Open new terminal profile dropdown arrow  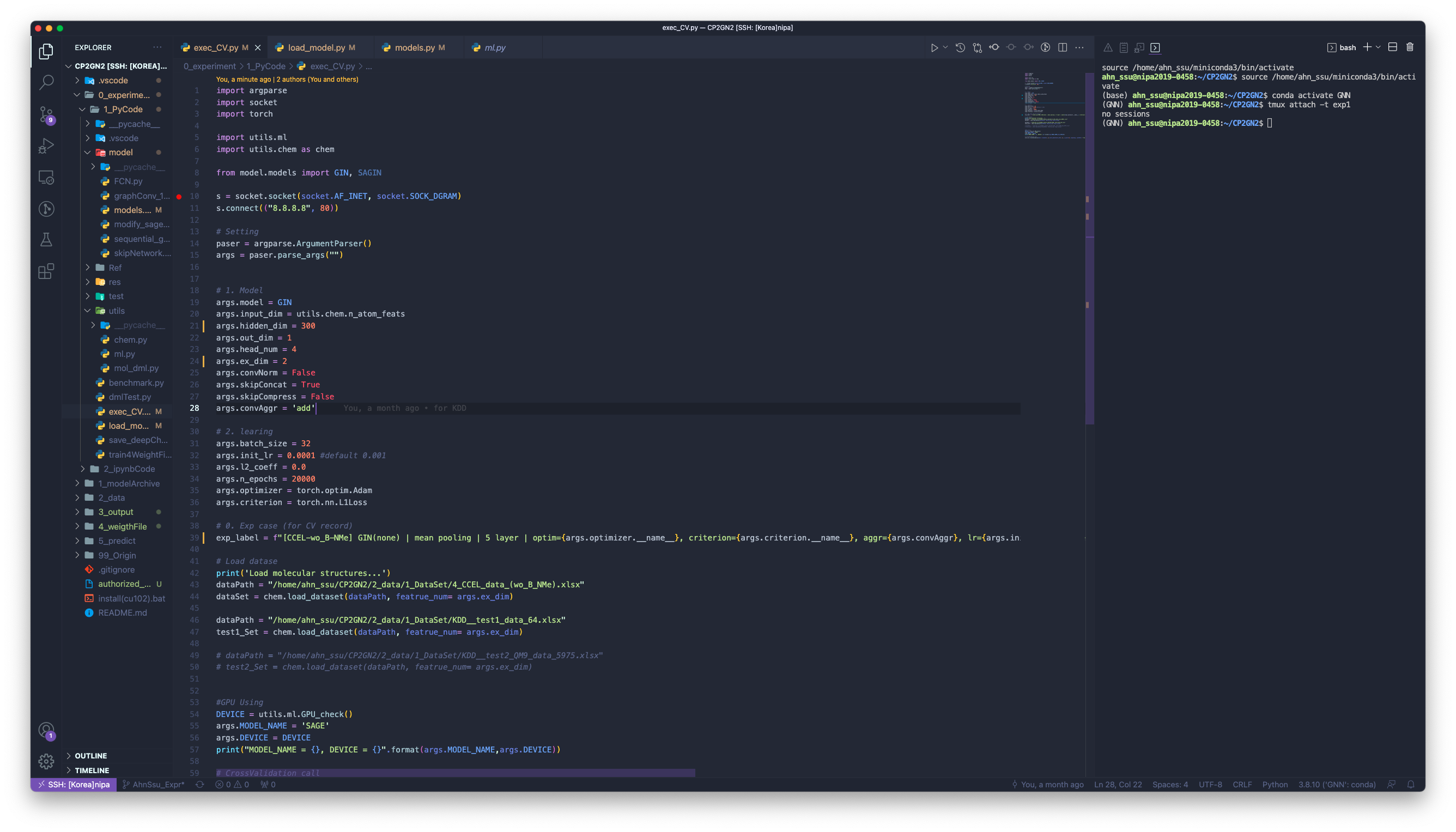[x=1378, y=47]
